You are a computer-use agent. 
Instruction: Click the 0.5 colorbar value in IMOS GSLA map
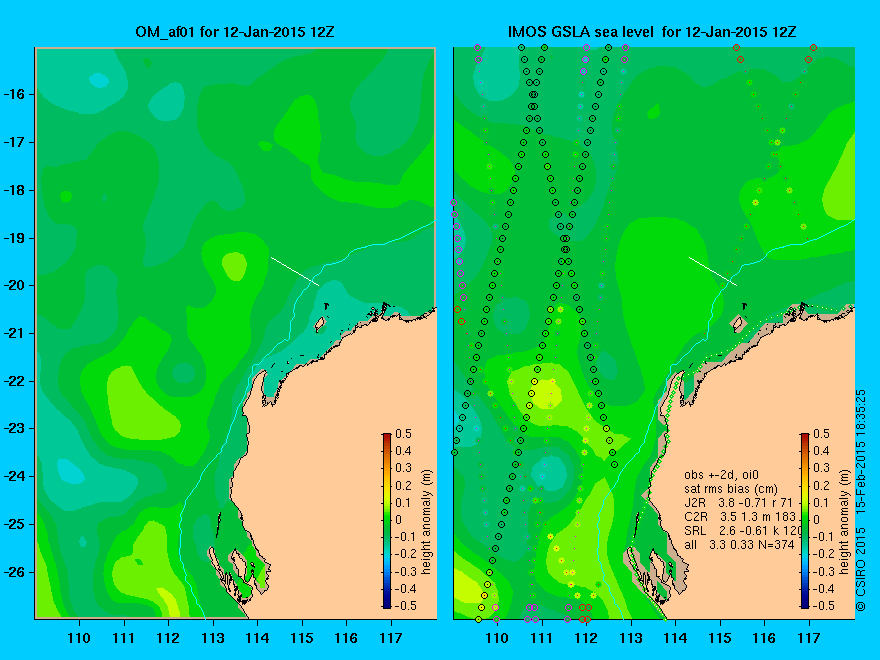(x=821, y=434)
